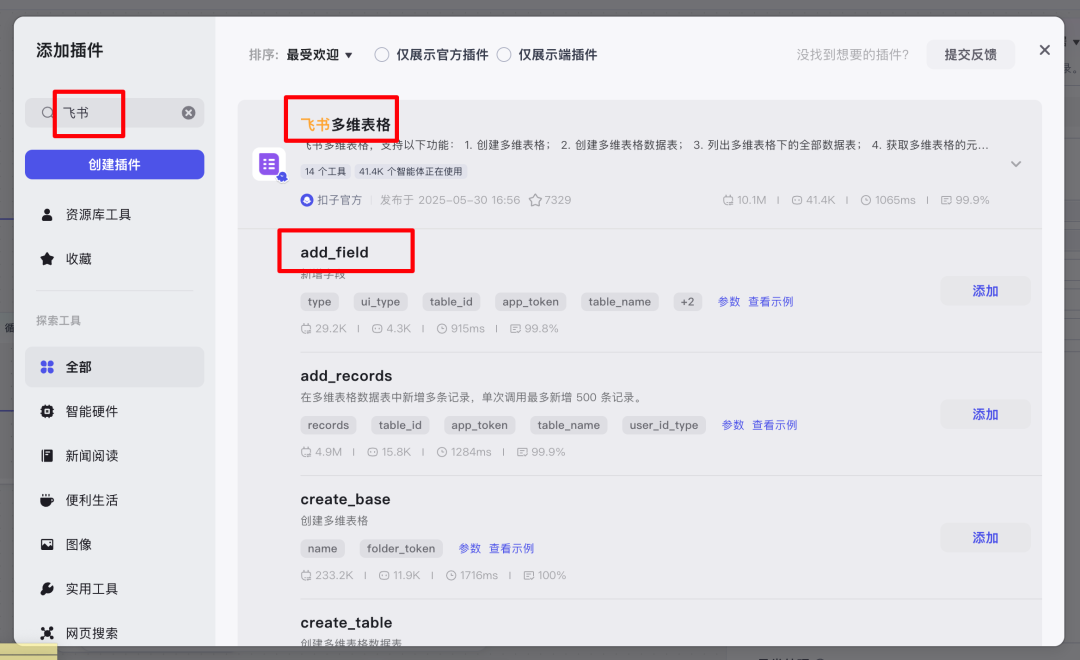The image size is (1080, 660).
Task: Open 参数 link for add_field
Action: pos(729,302)
